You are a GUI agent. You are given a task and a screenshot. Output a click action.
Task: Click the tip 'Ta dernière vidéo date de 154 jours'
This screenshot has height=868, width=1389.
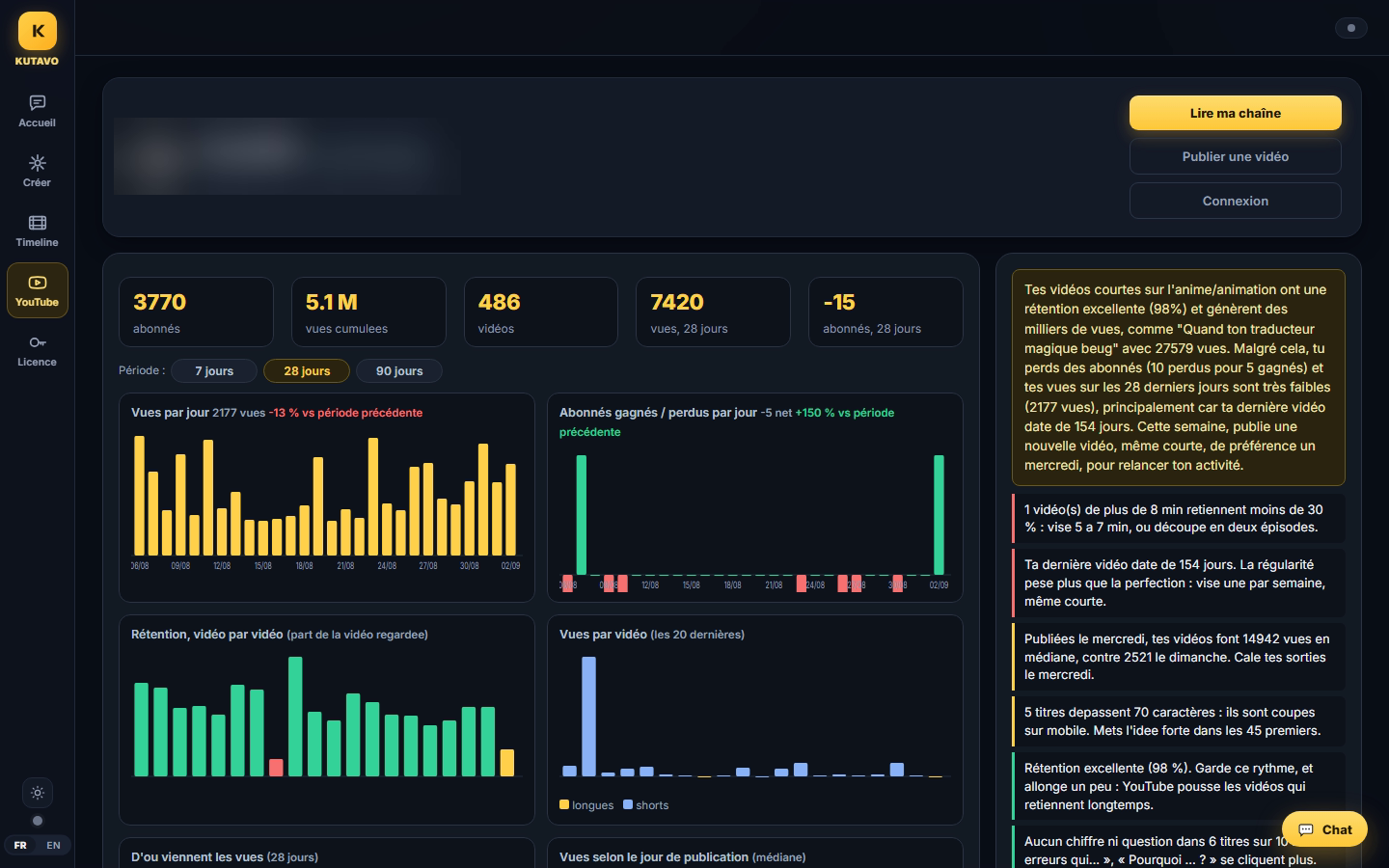1179,583
